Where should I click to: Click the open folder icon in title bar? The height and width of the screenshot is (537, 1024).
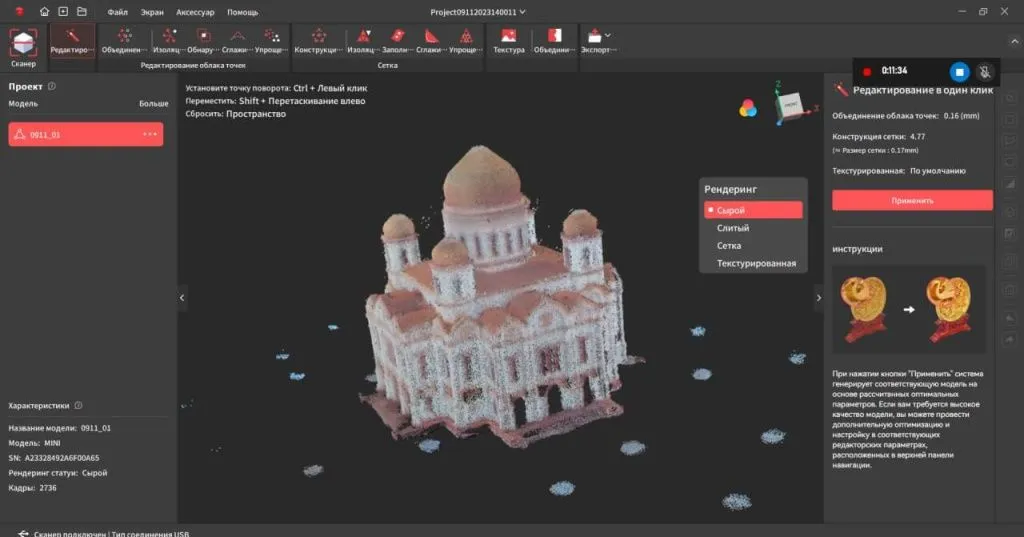coord(82,12)
